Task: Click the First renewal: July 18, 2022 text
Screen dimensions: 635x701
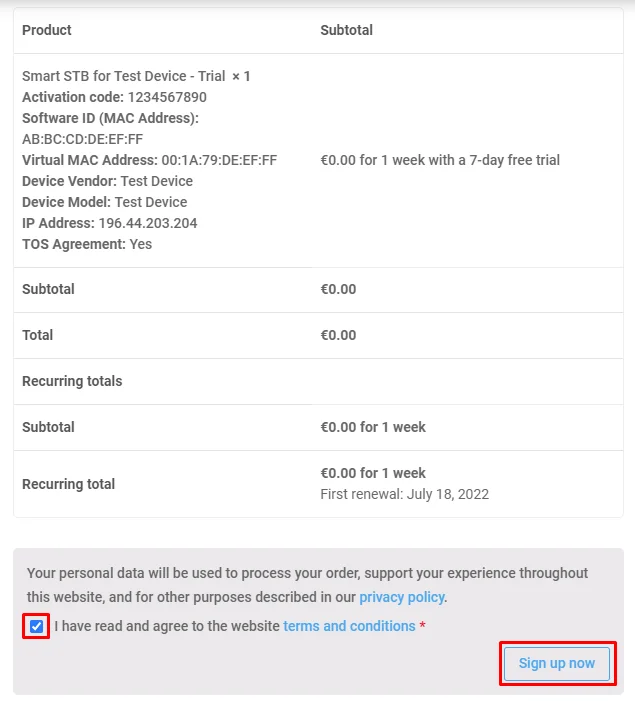Action: pyautogui.click(x=404, y=494)
